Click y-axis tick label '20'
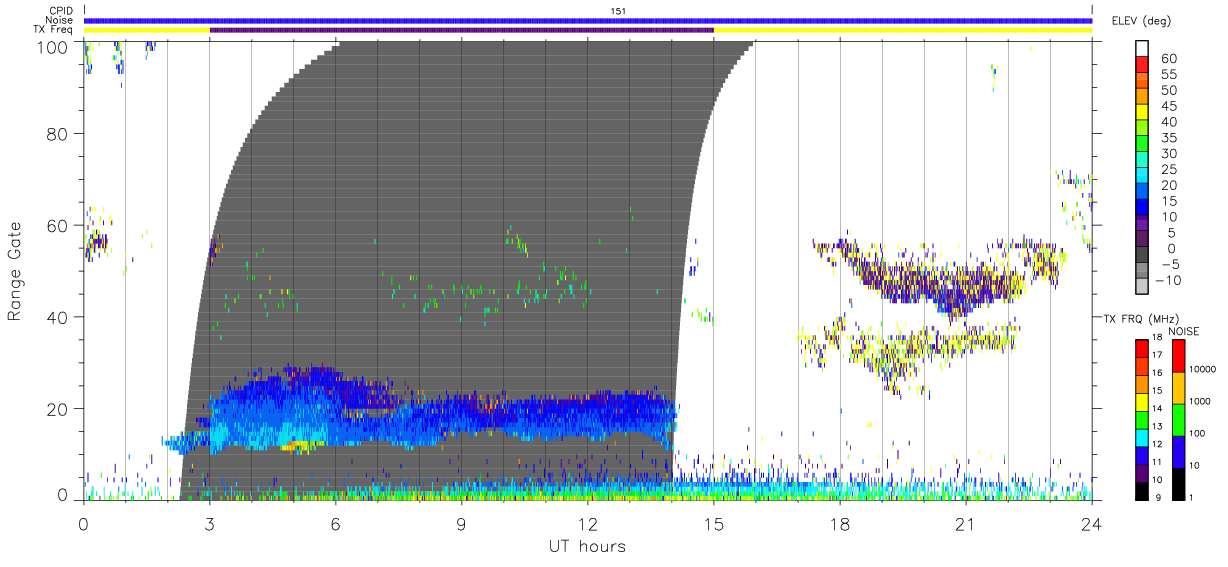Image resolution: width=1228 pixels, height=567 pixels. pos(58,409)
